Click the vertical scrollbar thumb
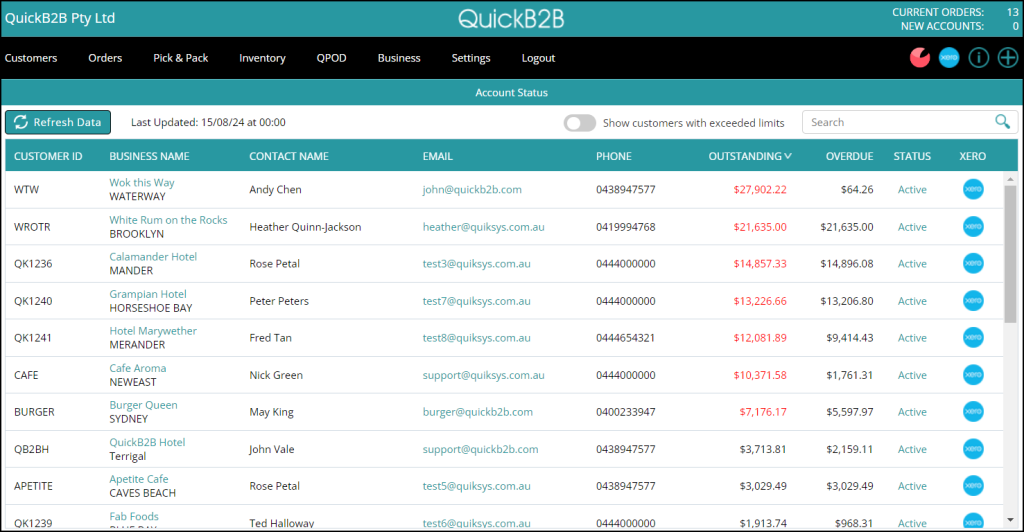The width and height of the screenshot is (1024, 532). point(1010,253)
